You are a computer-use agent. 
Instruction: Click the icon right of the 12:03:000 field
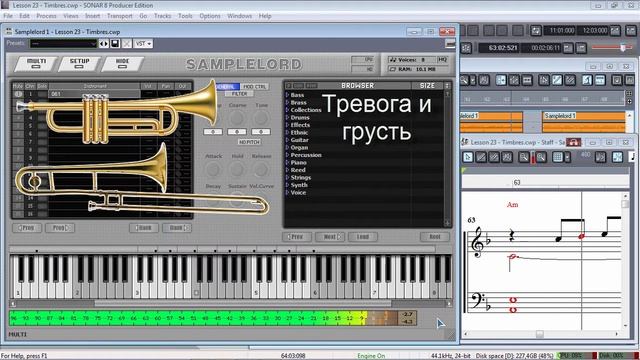tap(615, 31)
